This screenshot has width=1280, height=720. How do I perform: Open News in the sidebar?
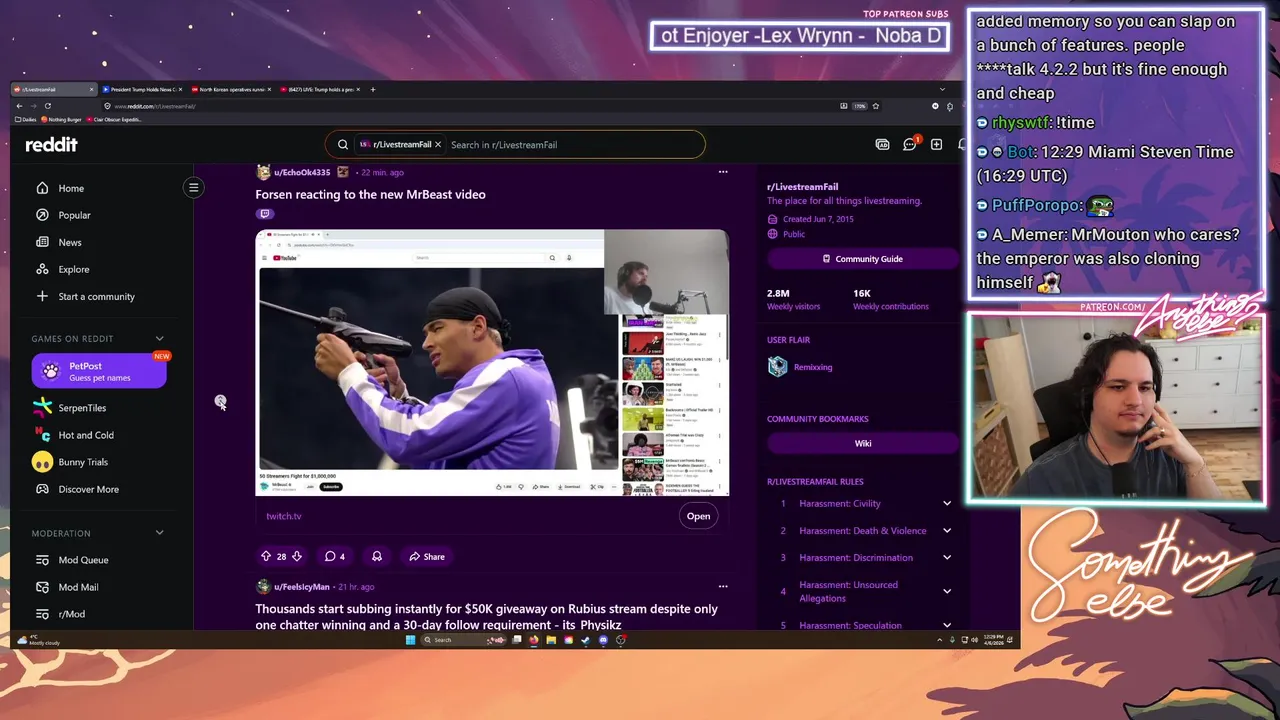pyautogui.click(x=59, y=242)
